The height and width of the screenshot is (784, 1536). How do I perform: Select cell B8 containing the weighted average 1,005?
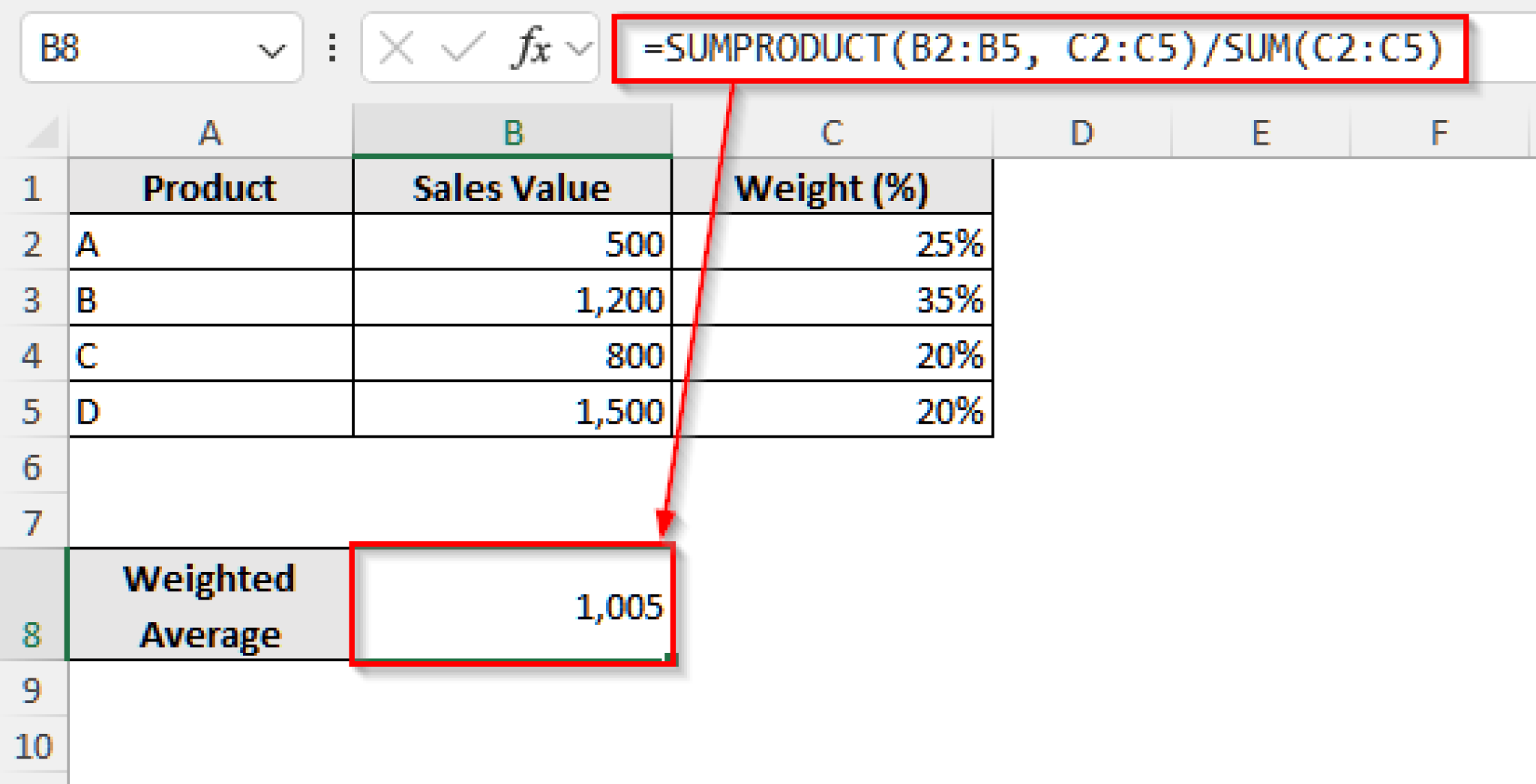tap(512, 606)
